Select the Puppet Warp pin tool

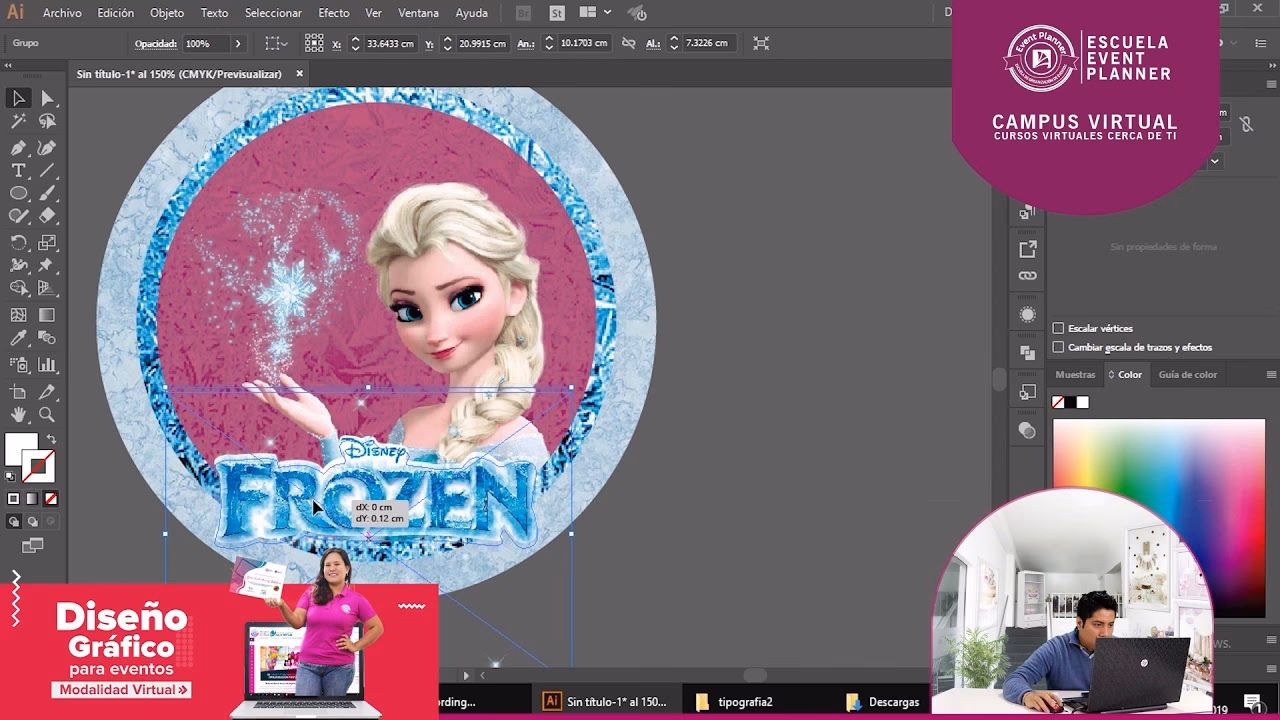click(47, 266)
